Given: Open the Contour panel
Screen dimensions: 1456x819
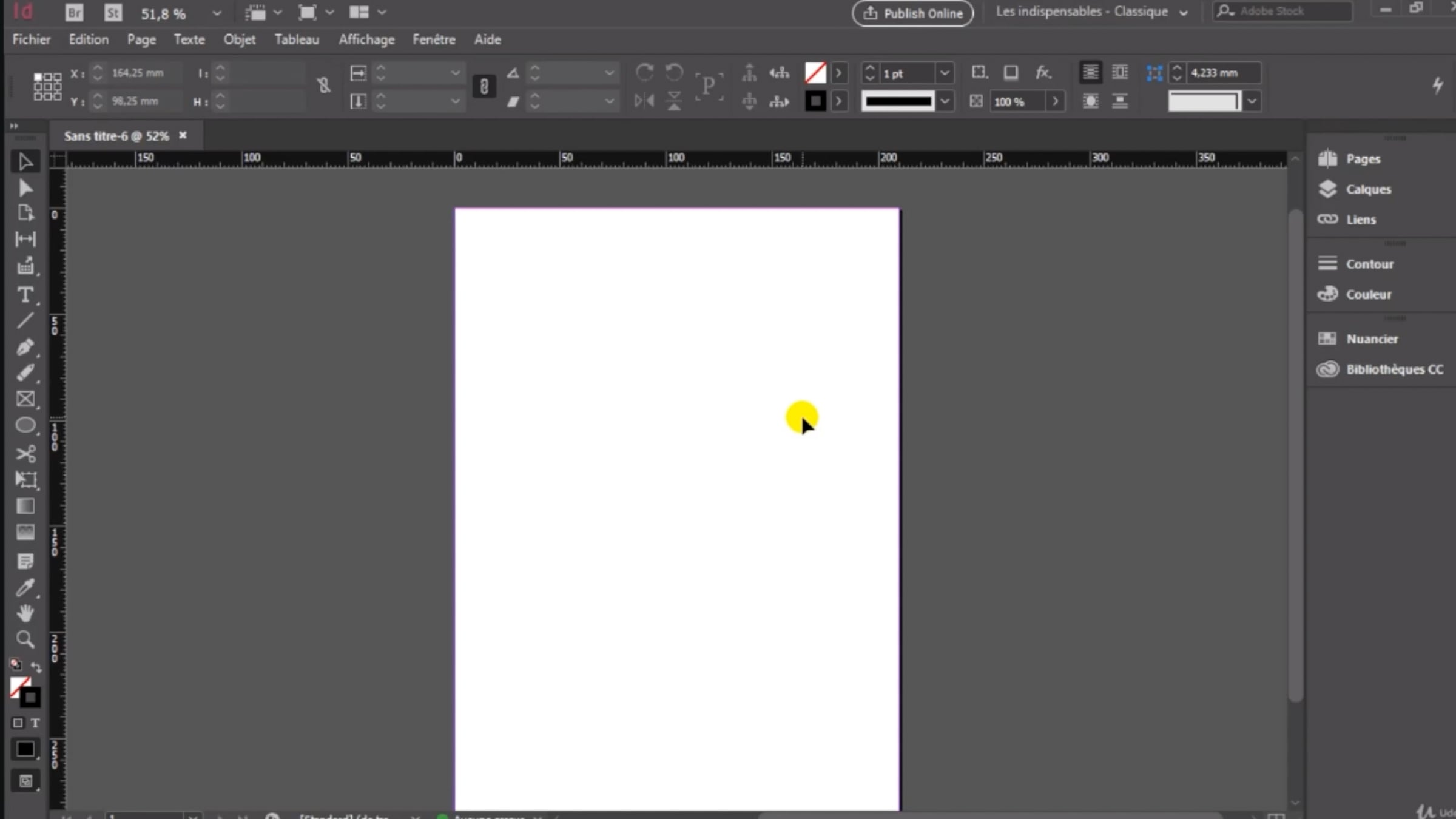Looking at the screenshot, I should 1355,264.
